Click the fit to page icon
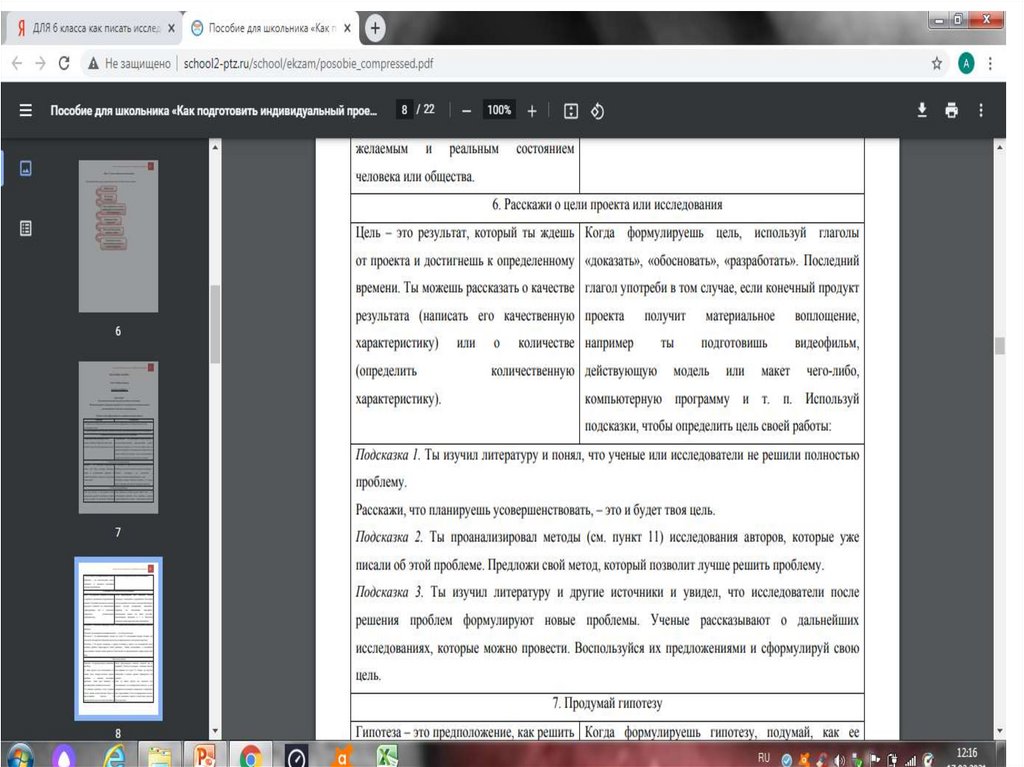Image resolution: width=1024 pixels, height=767 pixels. tap(571, 111)
